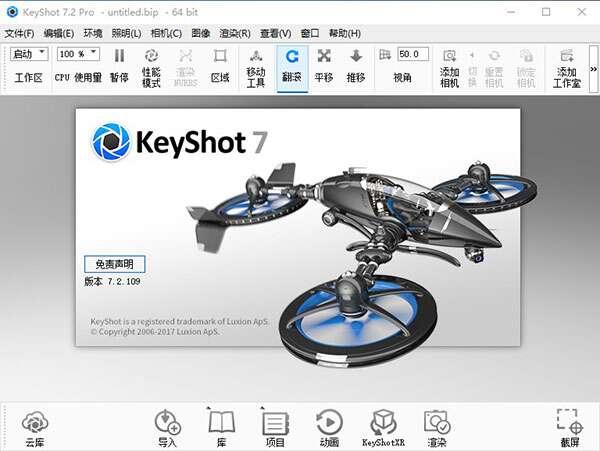The width and height of the screenshot is (600, 451).
Task: Select the 平移 pan tool
Action: coord(324,65)
